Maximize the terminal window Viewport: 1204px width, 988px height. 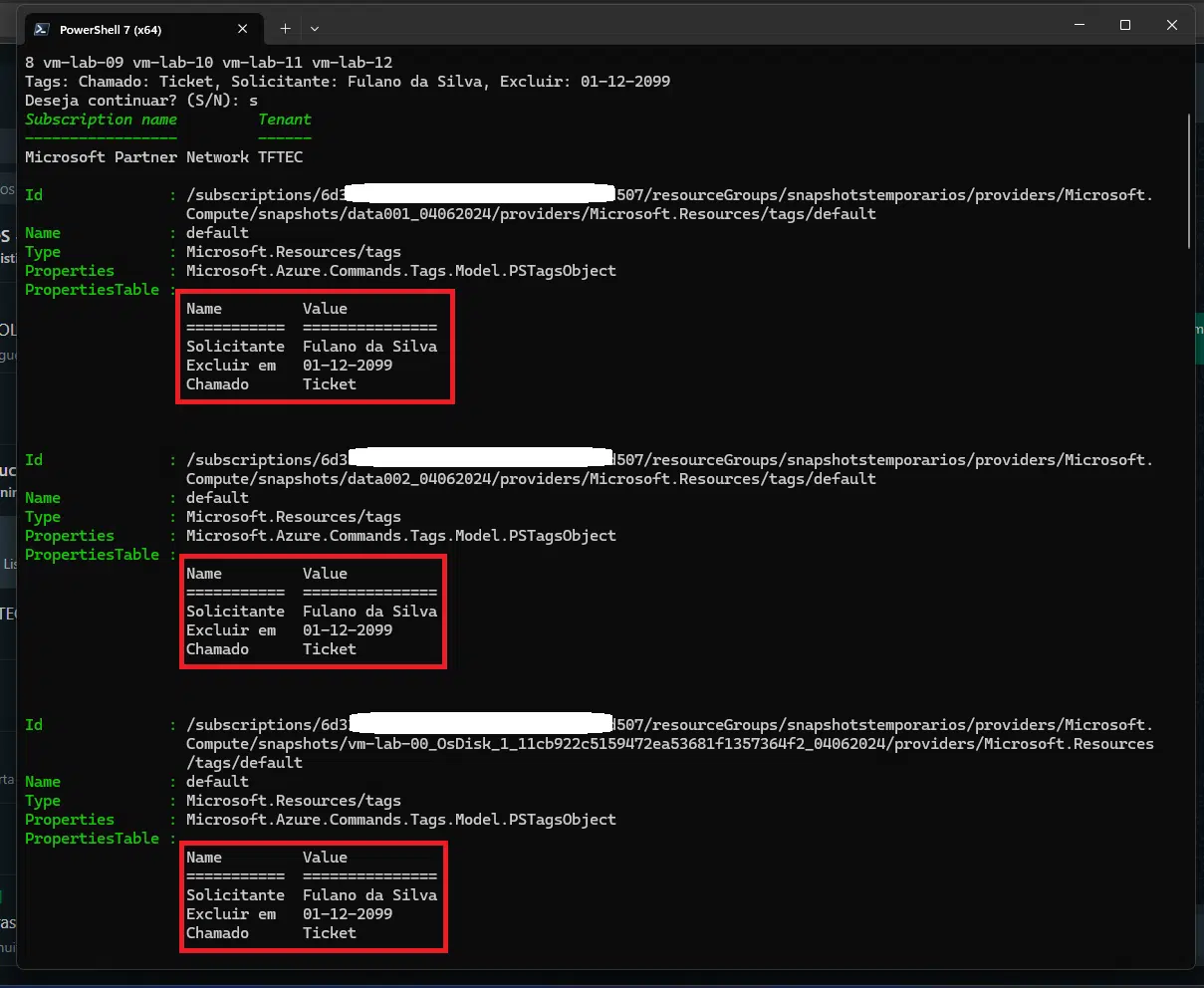tap(1125, 26)
